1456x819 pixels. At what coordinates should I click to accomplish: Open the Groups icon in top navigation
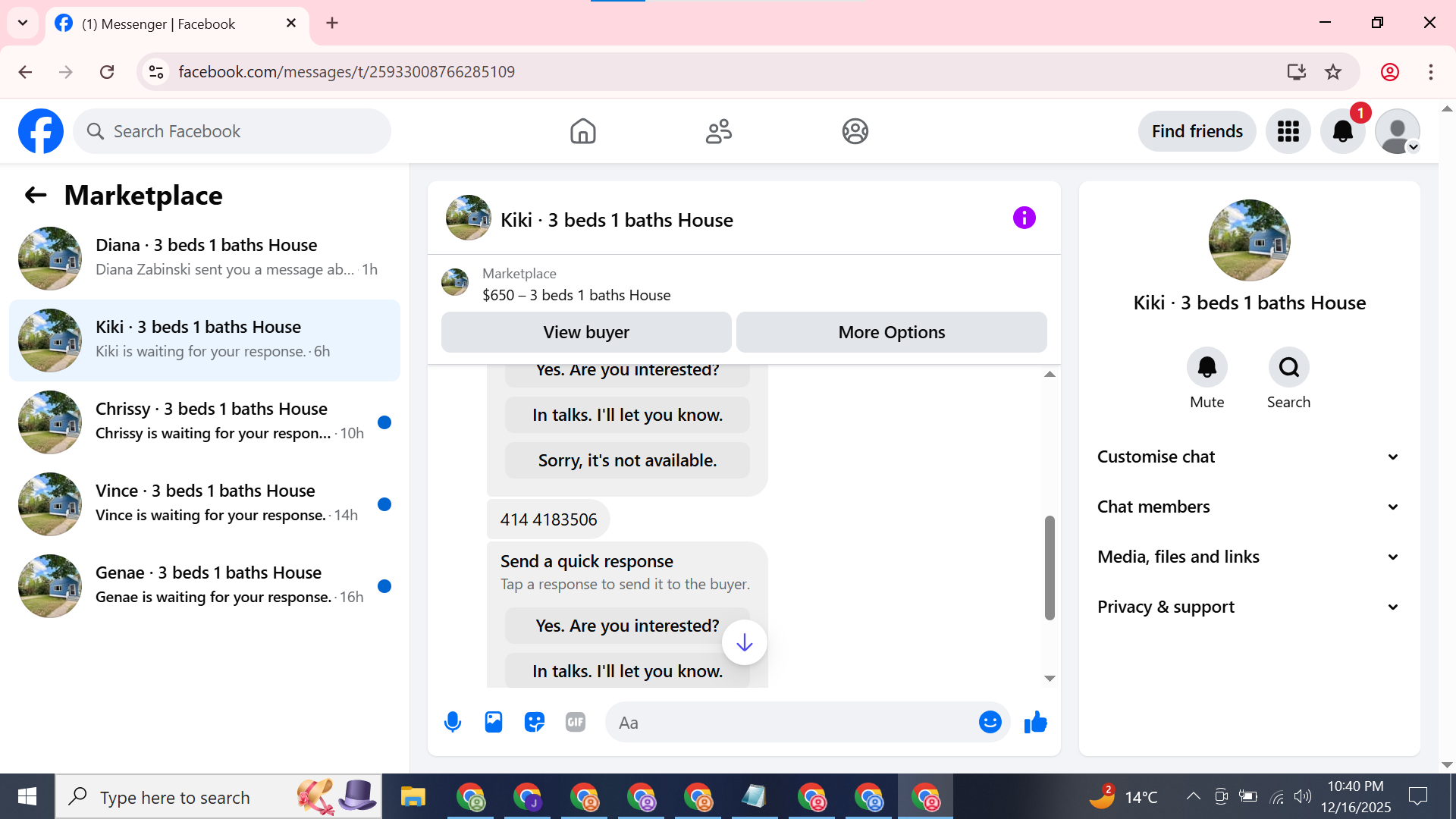pyautogui.click(x=855, y=131)
